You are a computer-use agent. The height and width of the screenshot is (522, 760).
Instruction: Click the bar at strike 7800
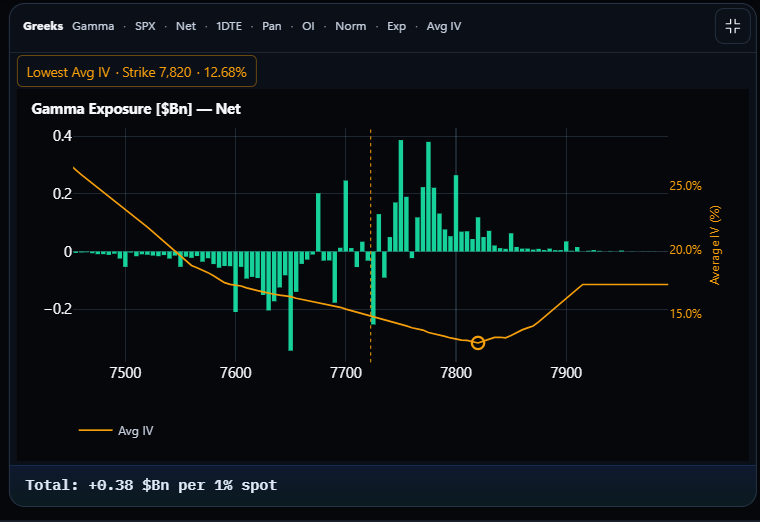[x=456, y=213]
